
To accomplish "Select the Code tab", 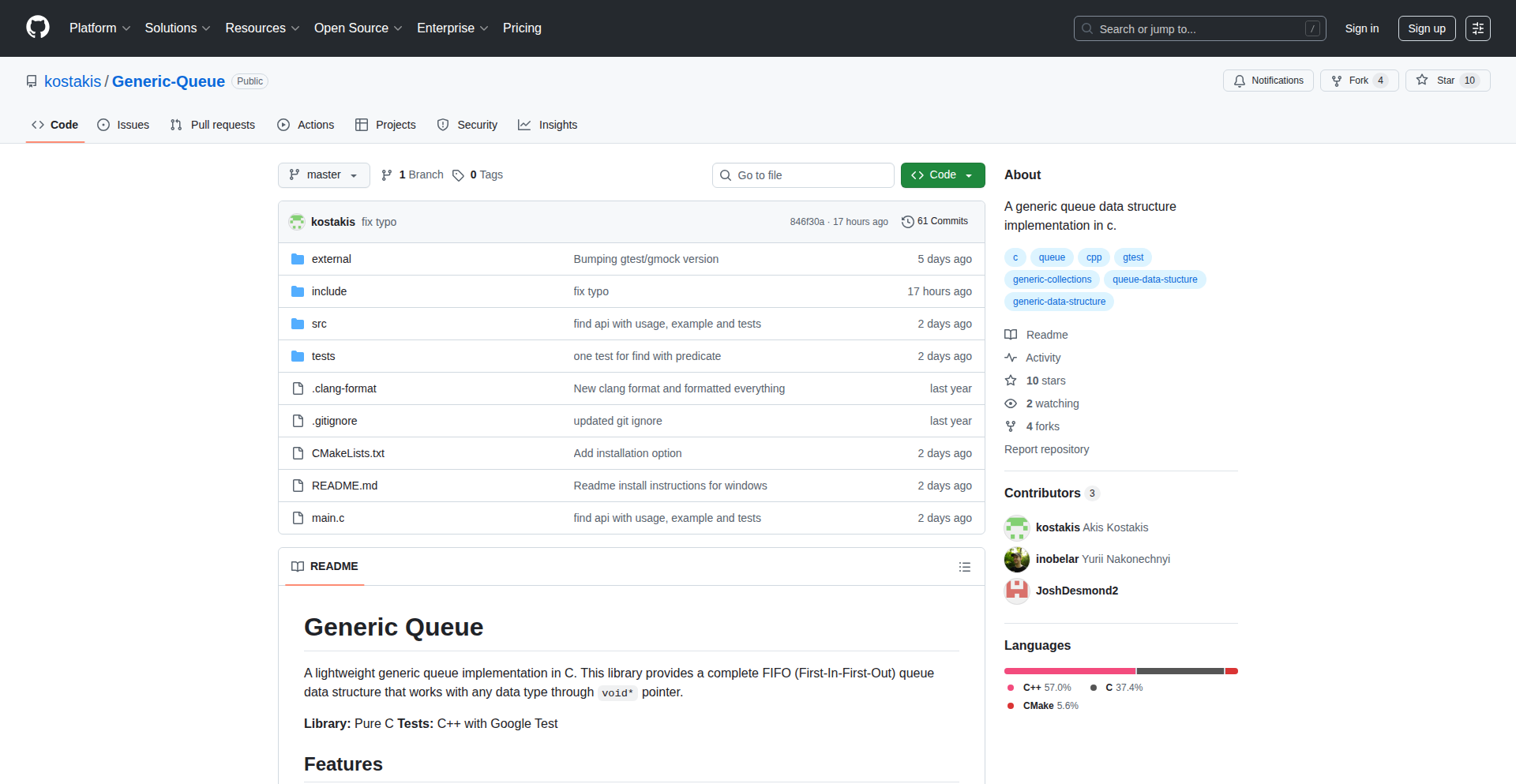I will coord(55,125).
